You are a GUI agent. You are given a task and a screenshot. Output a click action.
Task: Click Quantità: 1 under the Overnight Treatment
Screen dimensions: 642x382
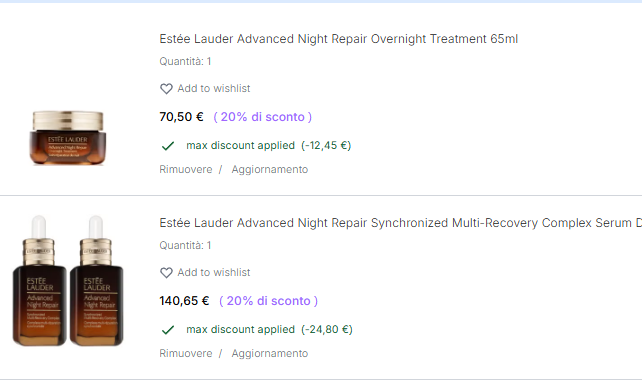tap(185, 61)
